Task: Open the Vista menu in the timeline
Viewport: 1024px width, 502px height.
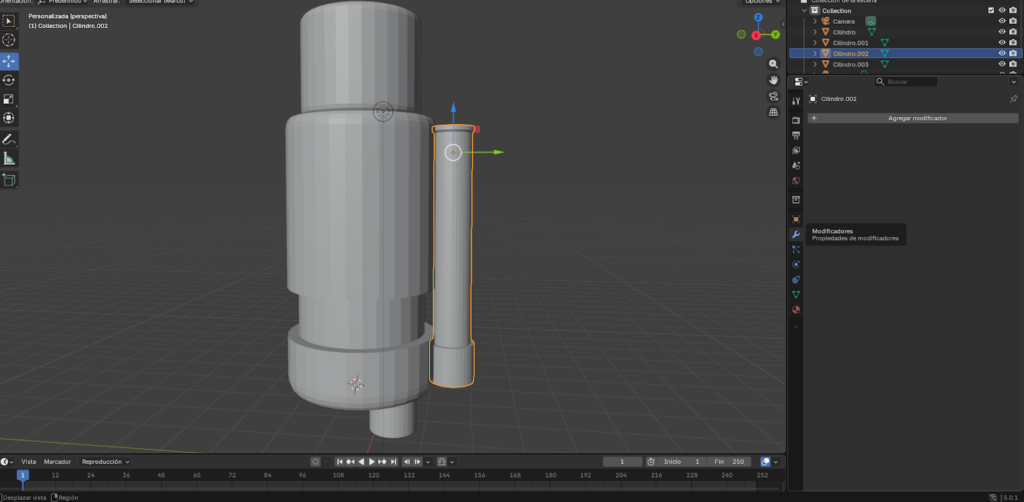Action: point(29,462)
